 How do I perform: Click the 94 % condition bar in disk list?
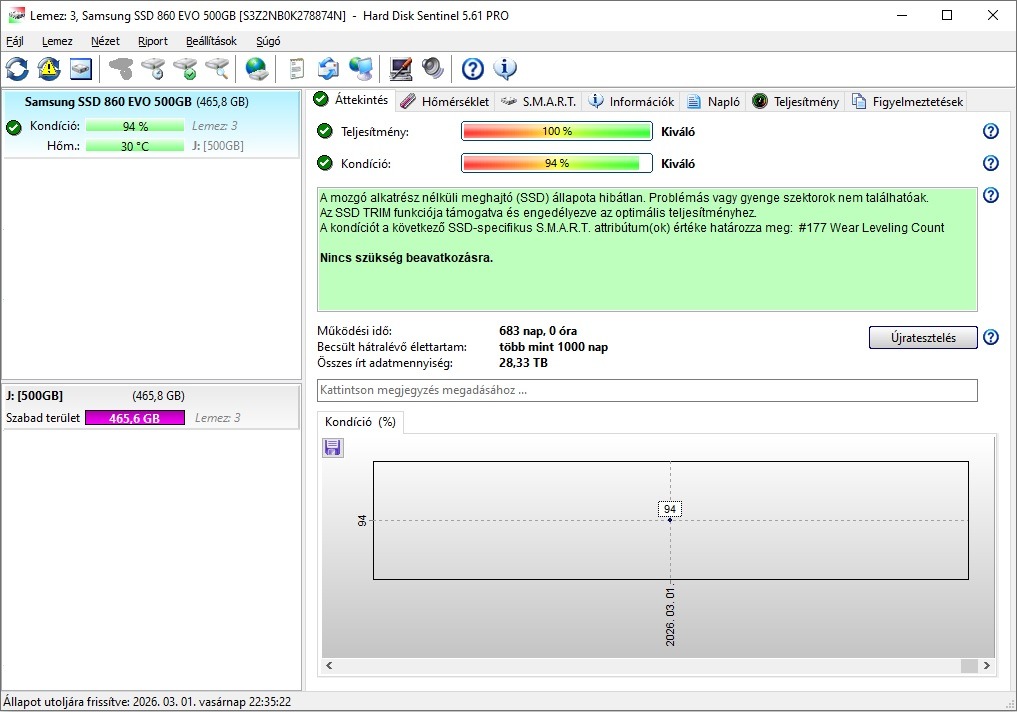(x=135, y=126)
